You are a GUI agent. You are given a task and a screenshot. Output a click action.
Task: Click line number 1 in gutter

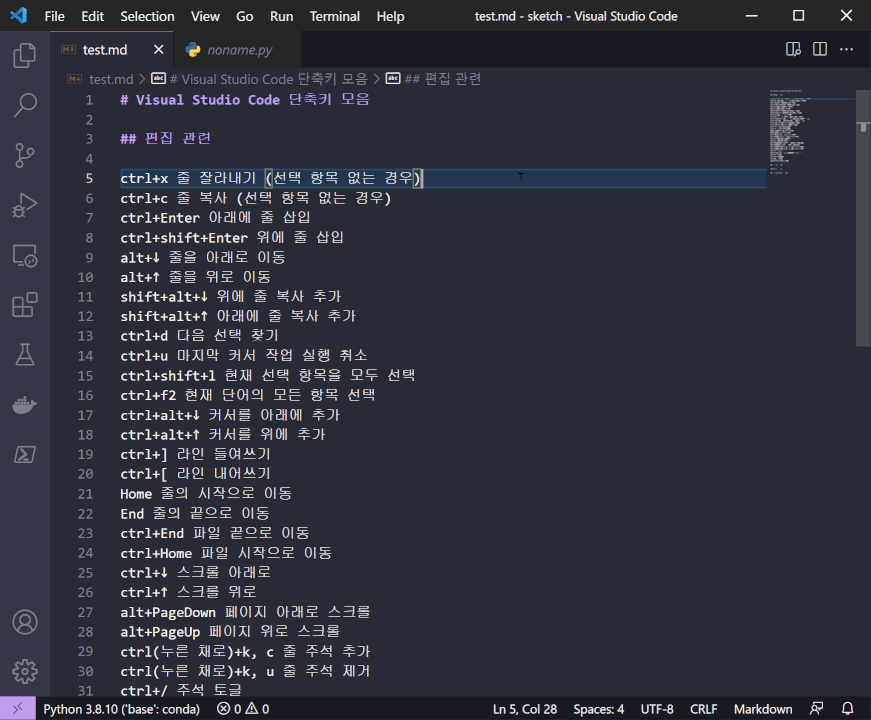[89, 100]
